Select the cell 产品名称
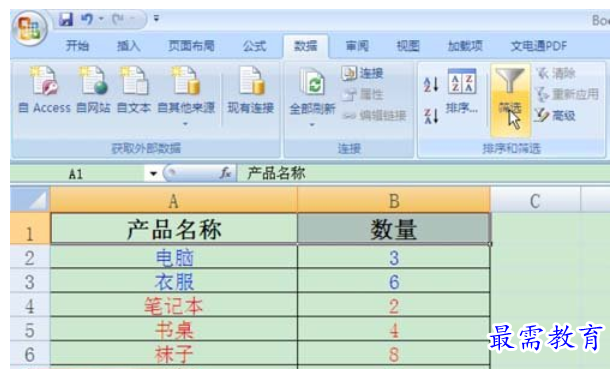Screen dimensions: 611x369 [174, 229]
